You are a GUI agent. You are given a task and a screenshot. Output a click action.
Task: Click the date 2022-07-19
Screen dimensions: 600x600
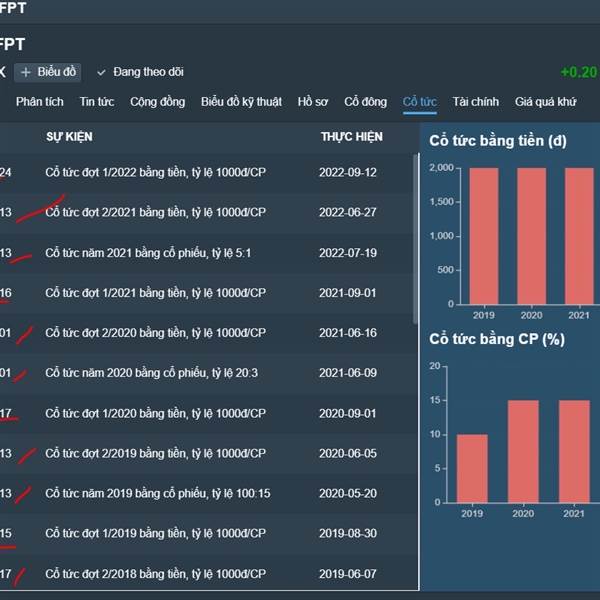[x=348, y=253]
